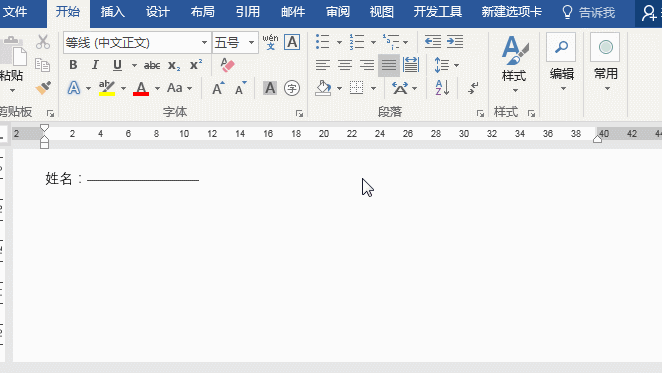The height and width of the screenshot is (373, 662).
Task: Open the font name dropdown 等线
Action: (204, 43)
